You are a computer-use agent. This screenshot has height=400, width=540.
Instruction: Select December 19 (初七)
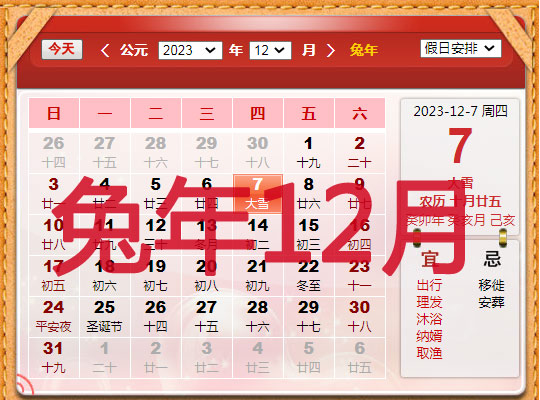[156, 276]
